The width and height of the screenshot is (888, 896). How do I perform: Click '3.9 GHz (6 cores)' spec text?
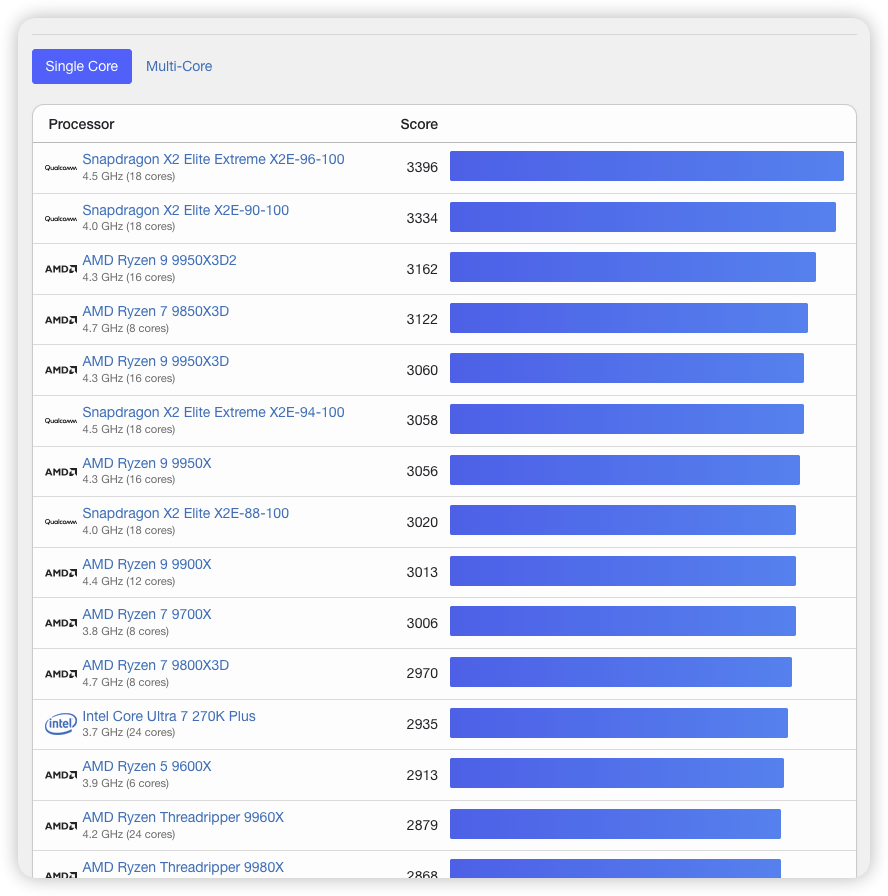[x=125, y=783]
